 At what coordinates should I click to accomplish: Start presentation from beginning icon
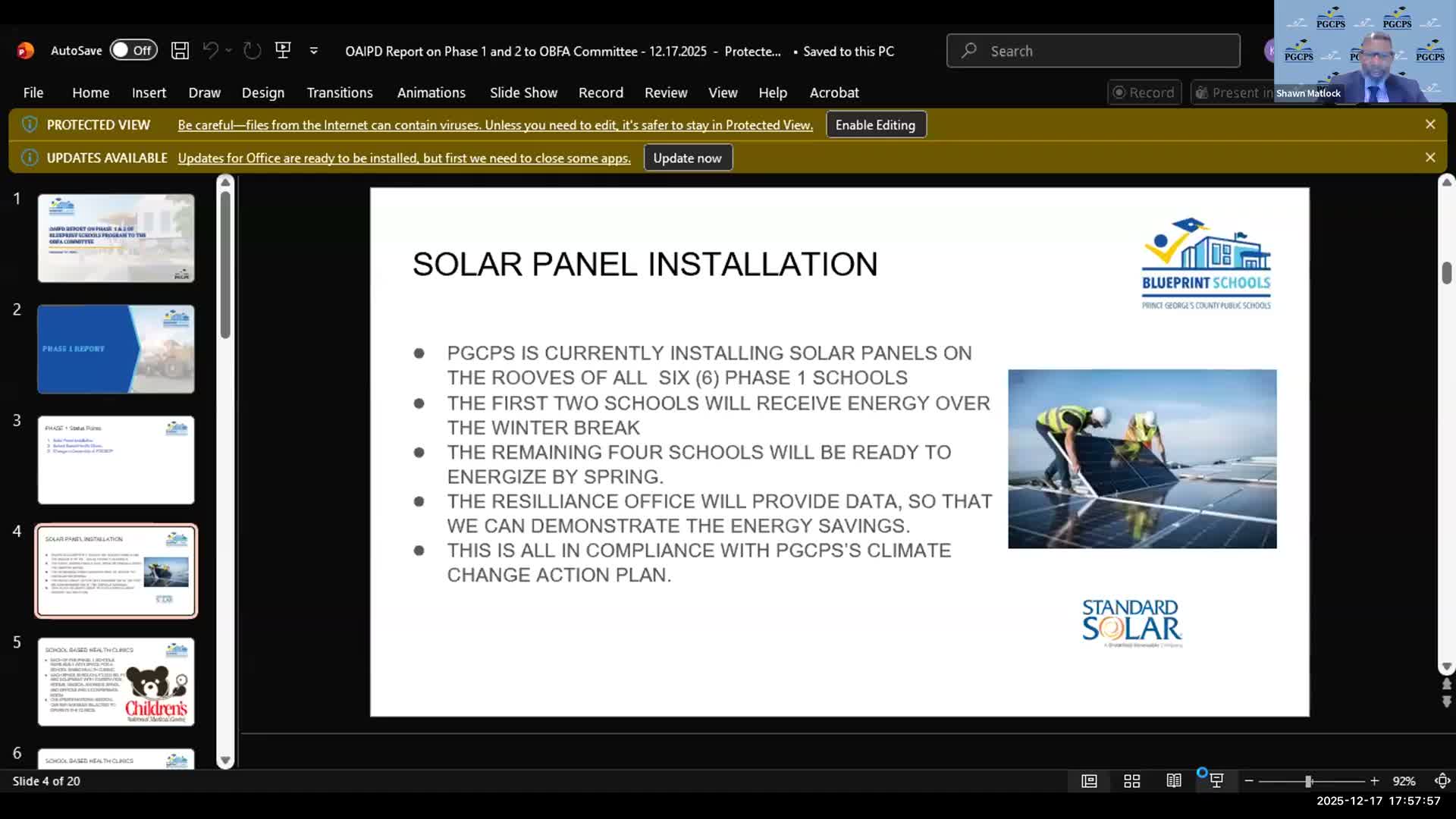[x=283, y=51]
